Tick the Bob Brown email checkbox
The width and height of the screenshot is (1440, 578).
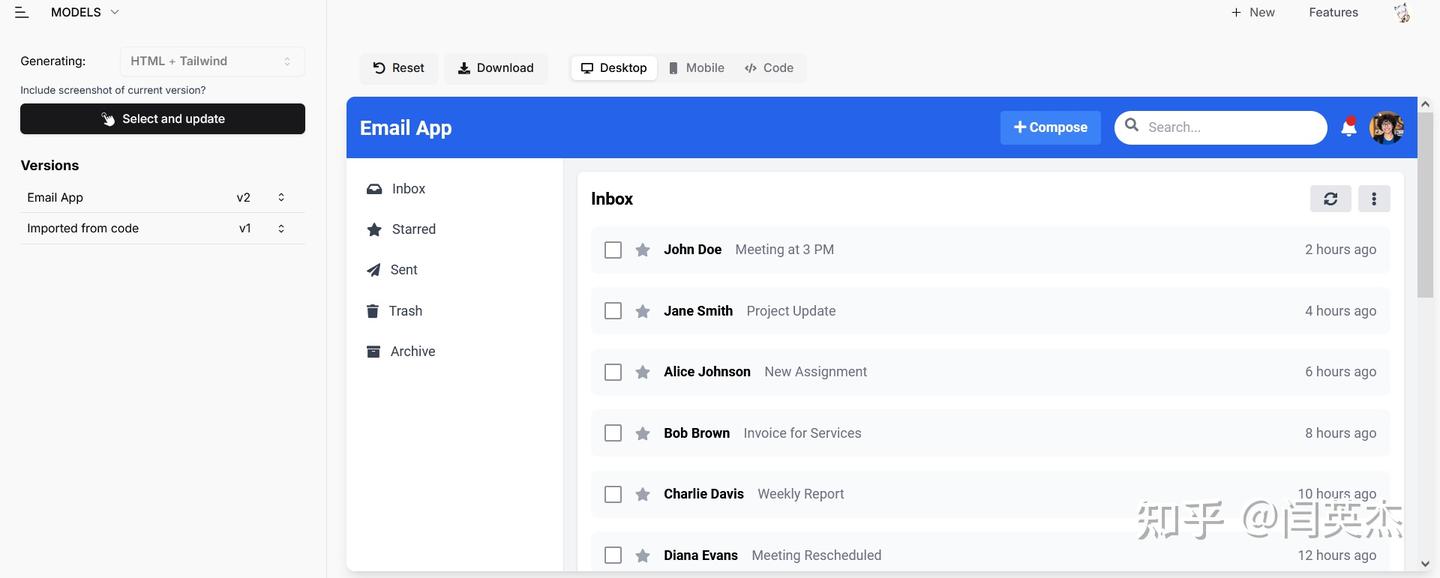click(613, 433)
